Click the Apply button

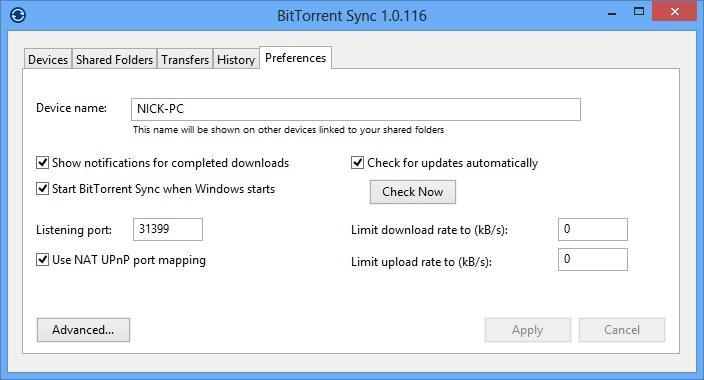click(x=528, y=330)
